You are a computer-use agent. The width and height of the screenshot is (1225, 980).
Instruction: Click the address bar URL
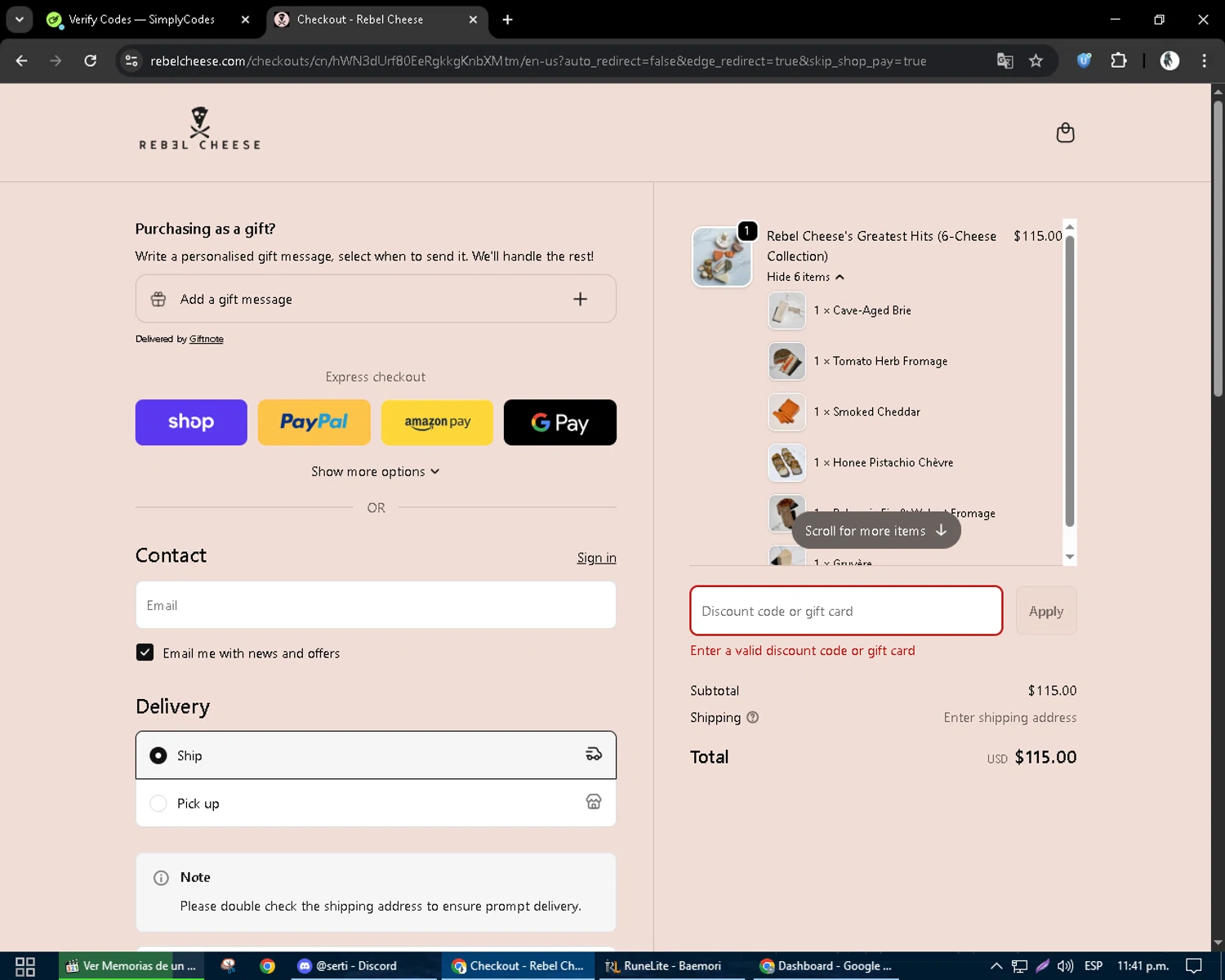[x=538, y=60]
